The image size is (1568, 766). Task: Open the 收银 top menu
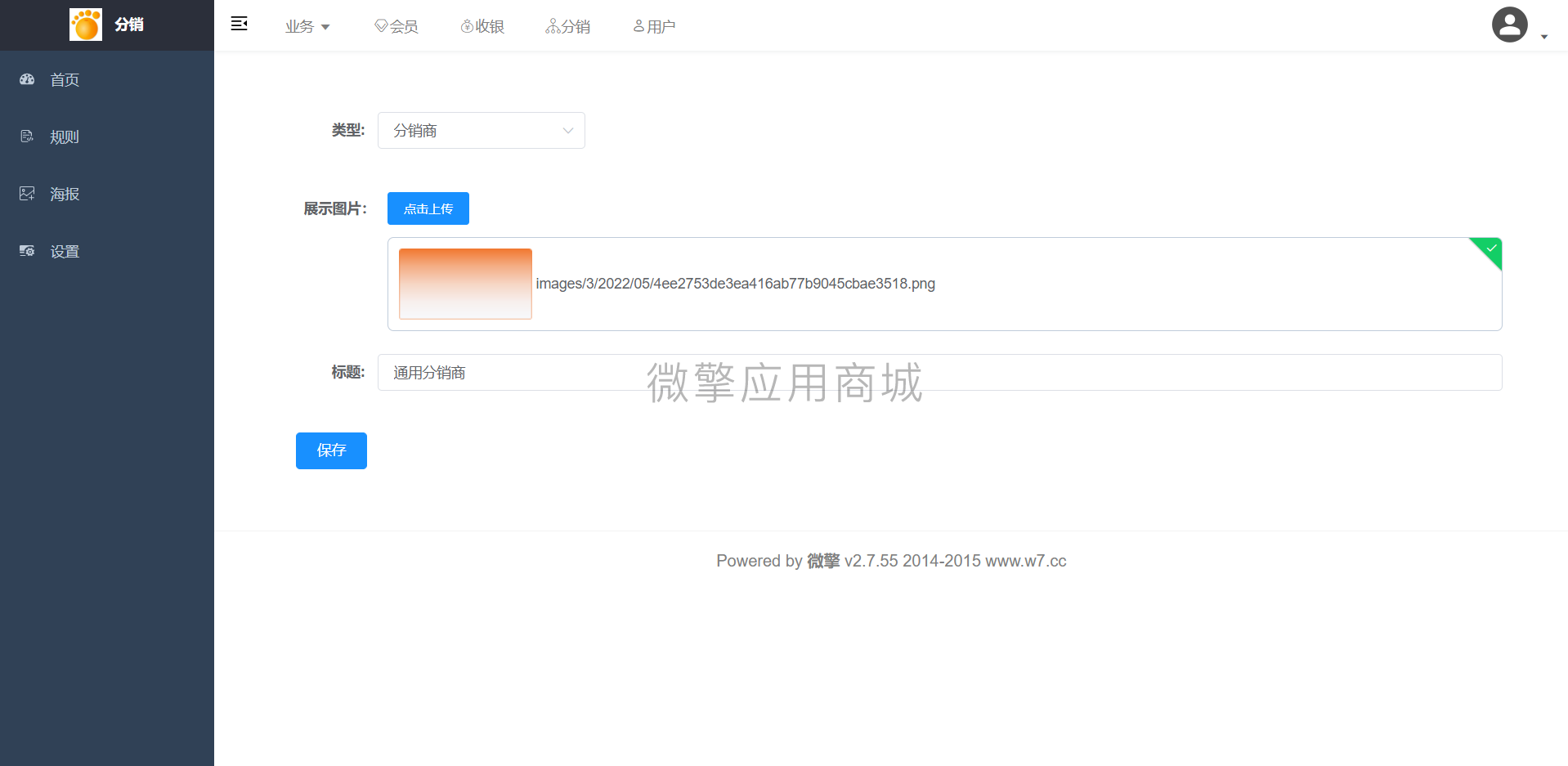click(482, 26)
